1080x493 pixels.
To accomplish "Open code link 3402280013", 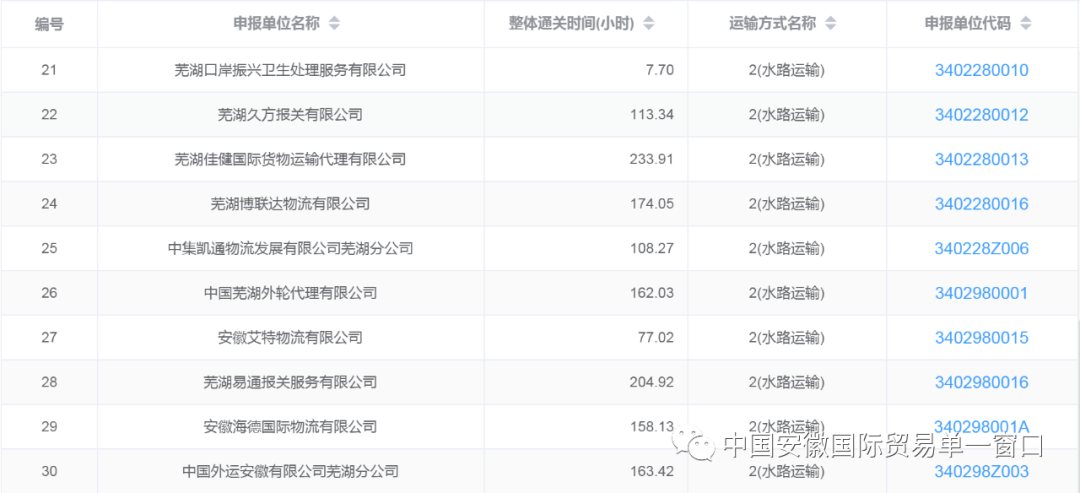I will [x=982, y=160].
